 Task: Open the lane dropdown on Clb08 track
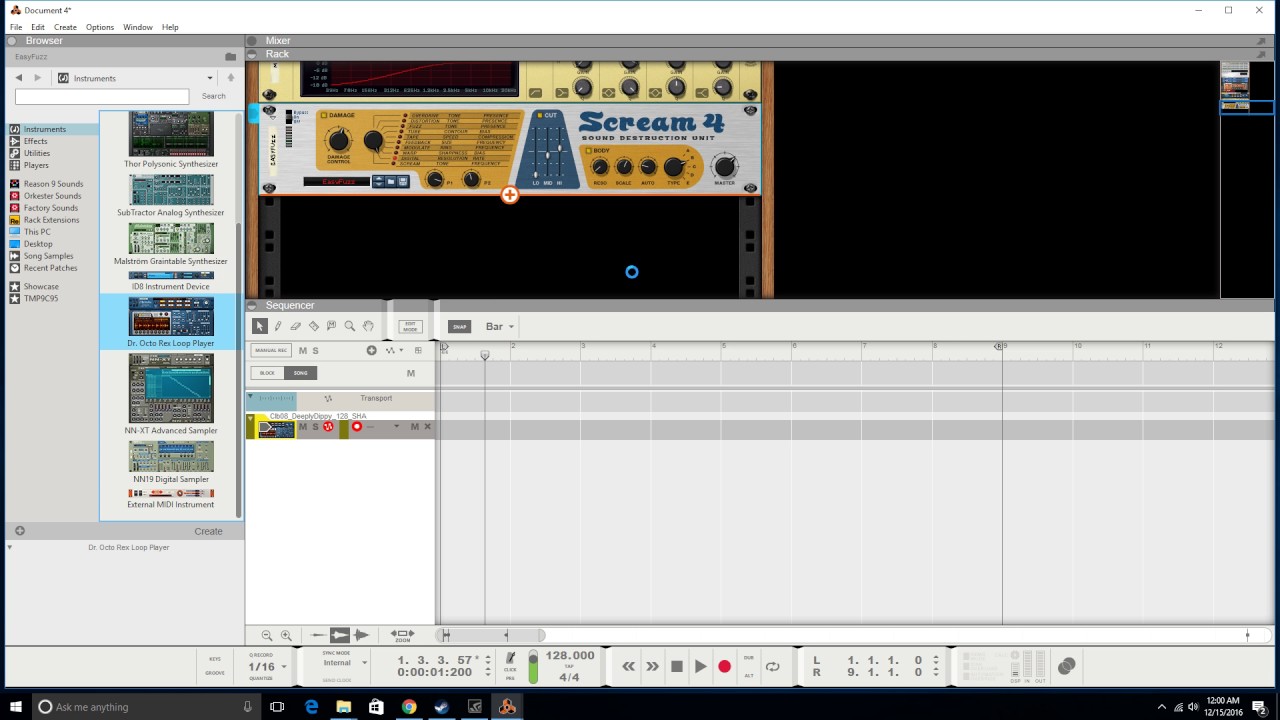(x=396, y=427)
